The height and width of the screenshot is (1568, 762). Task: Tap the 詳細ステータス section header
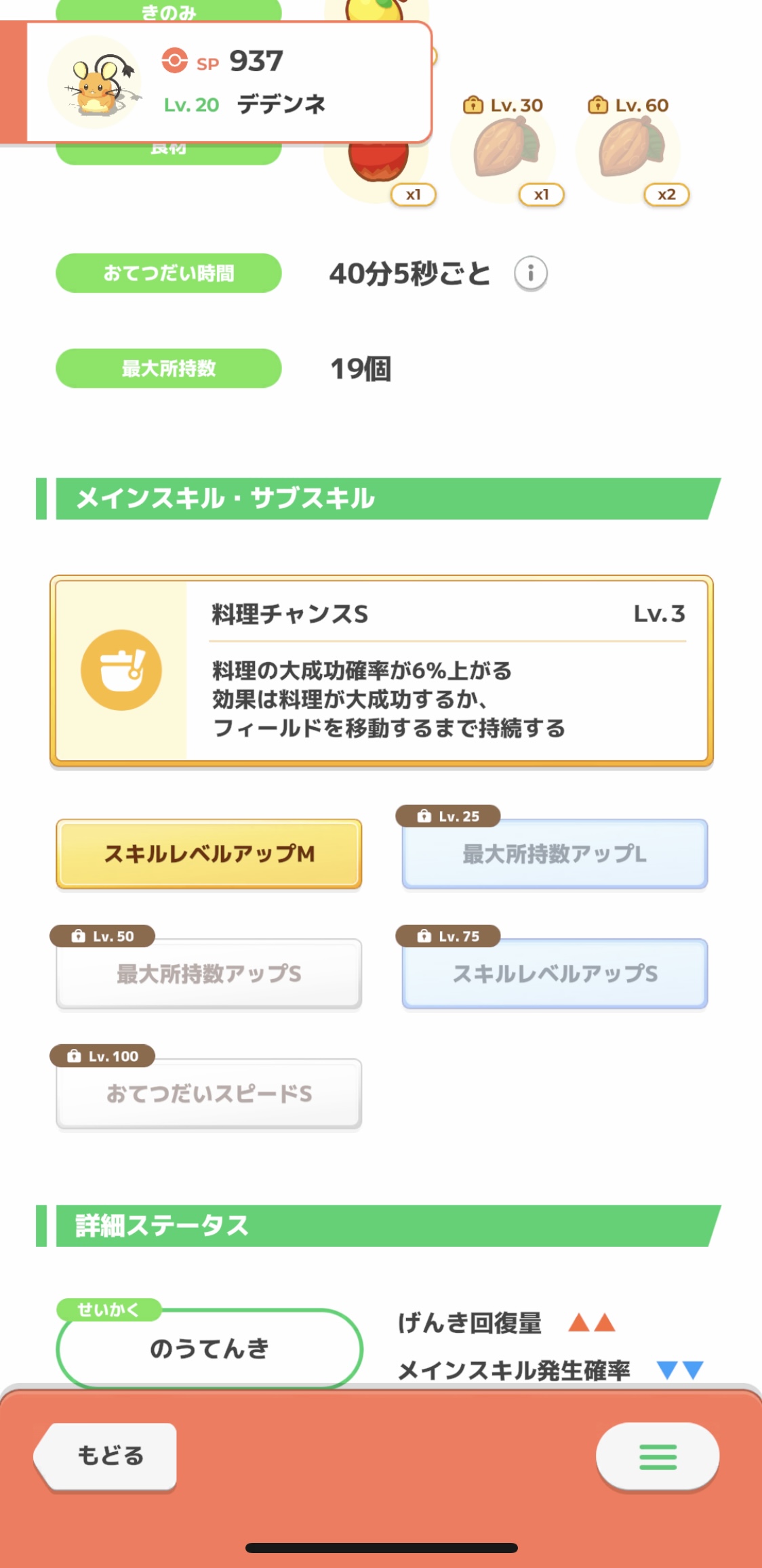coord(378,1226)
